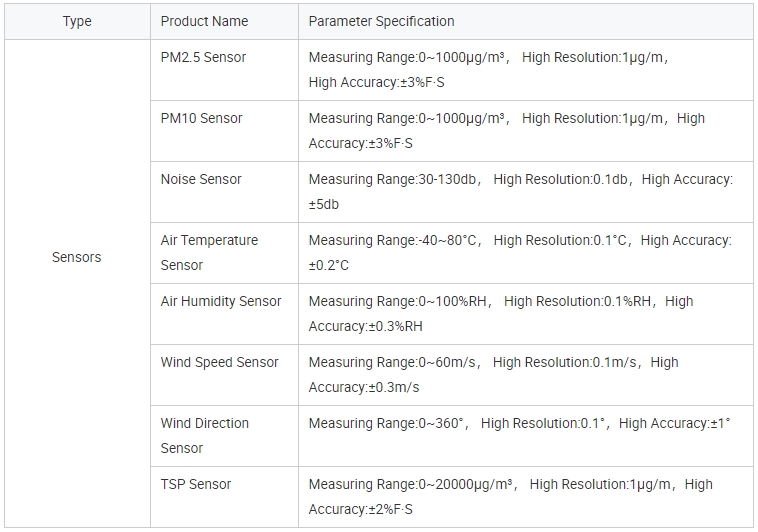
Task: Click the TSP Sensor 0~20000μg/m³ specification
Action: click(510, 496)
